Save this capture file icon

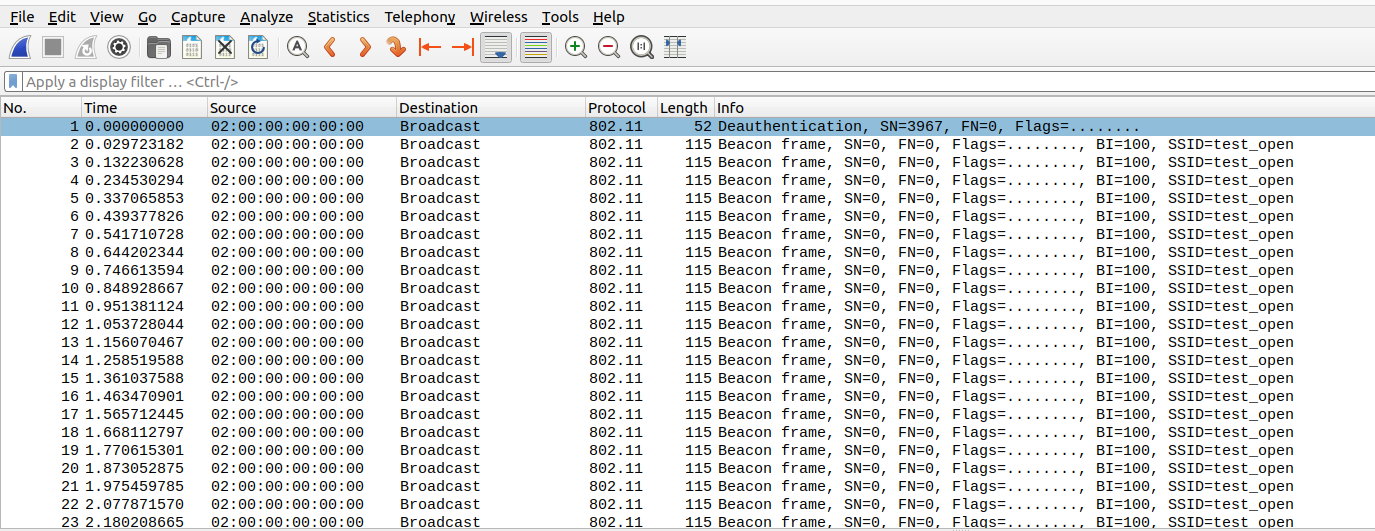click(x=191, y=47)
